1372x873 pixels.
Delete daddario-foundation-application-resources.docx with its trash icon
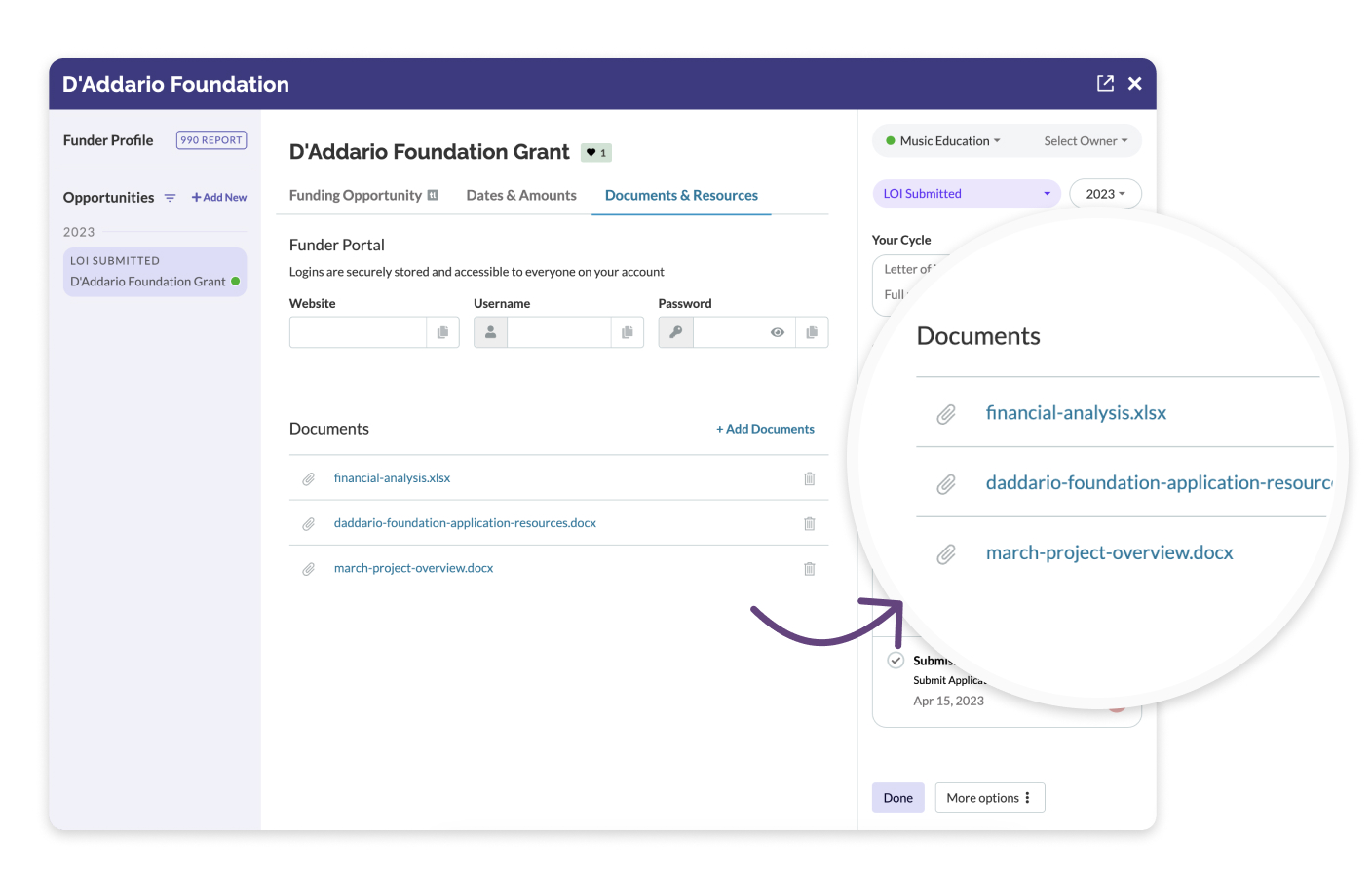[809, 523]
